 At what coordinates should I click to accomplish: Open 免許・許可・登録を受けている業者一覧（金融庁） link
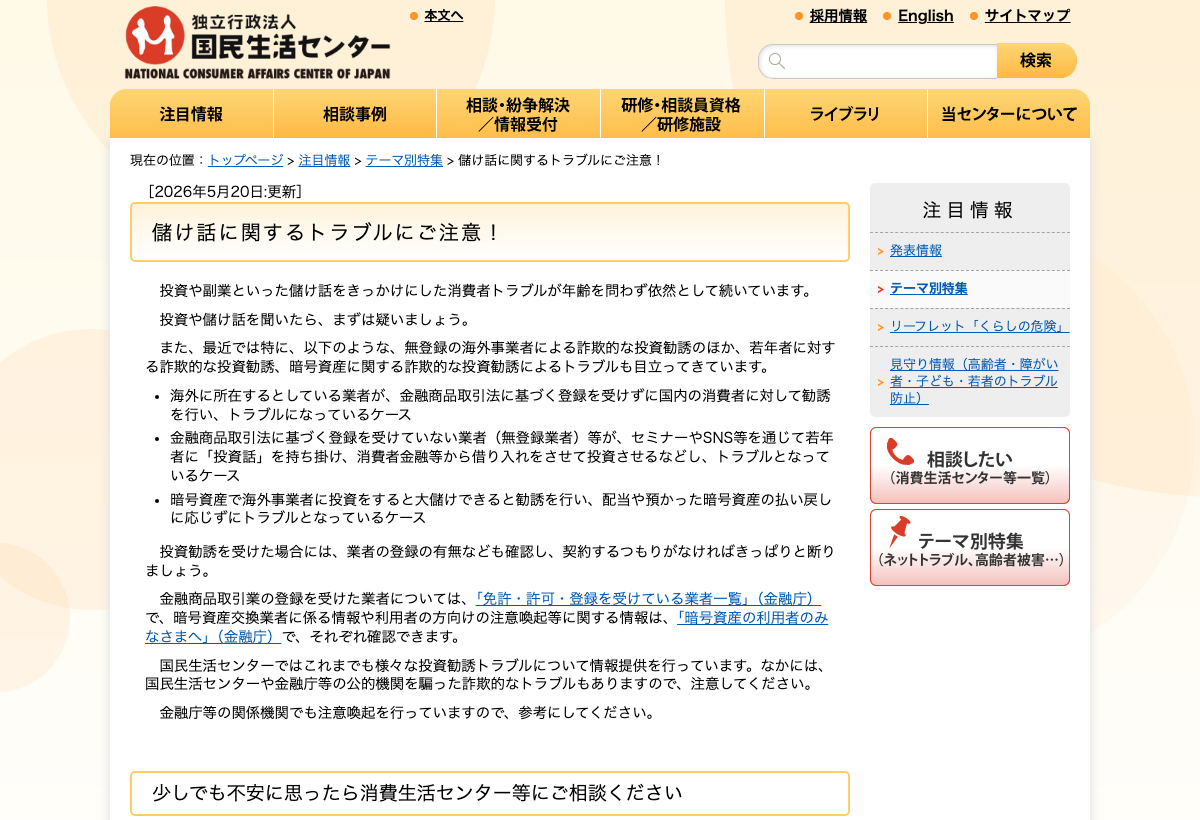646,599
